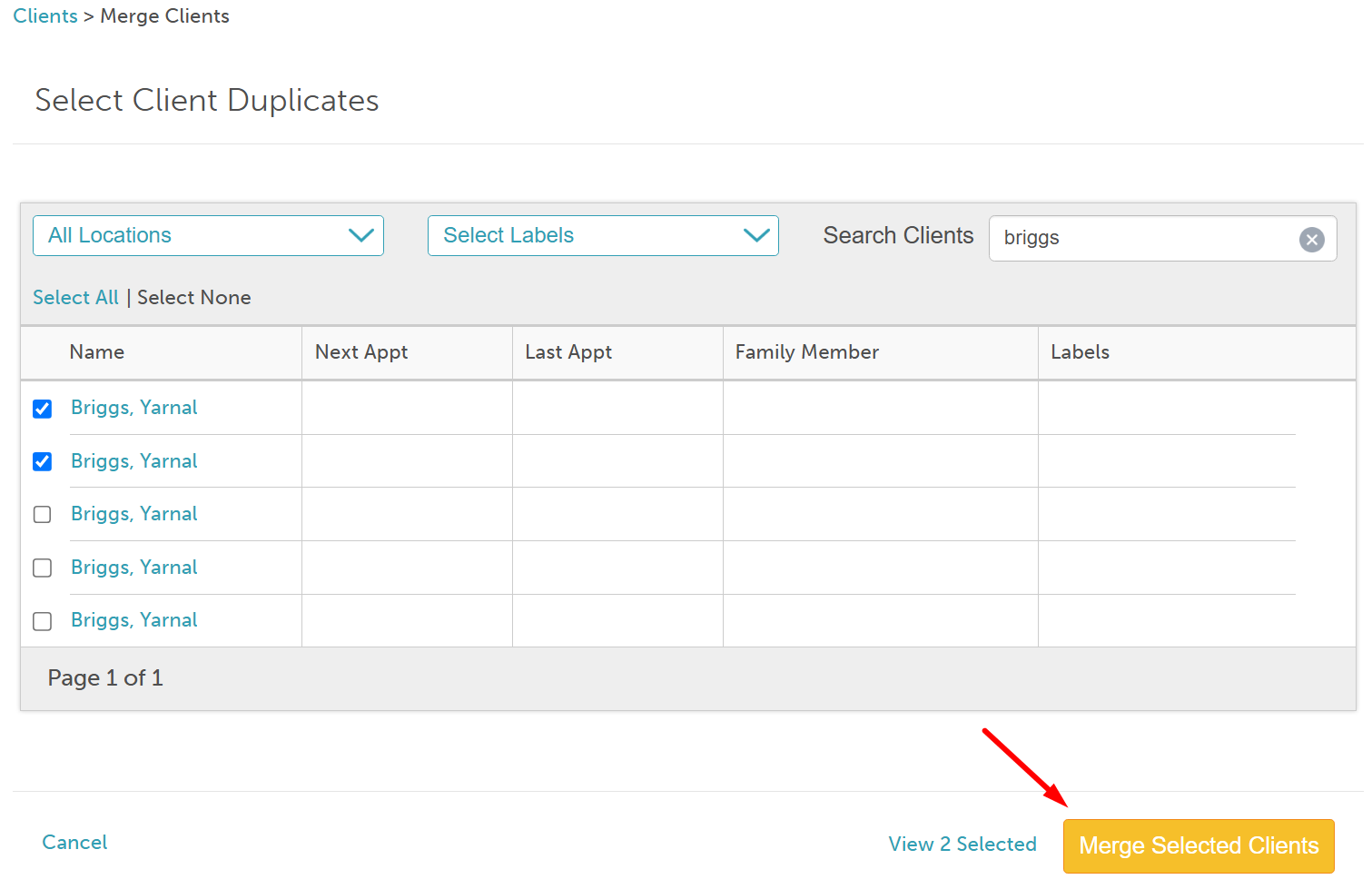
Task: Open the third Briggs, Yarnal client link
Action: coord(134,514)
